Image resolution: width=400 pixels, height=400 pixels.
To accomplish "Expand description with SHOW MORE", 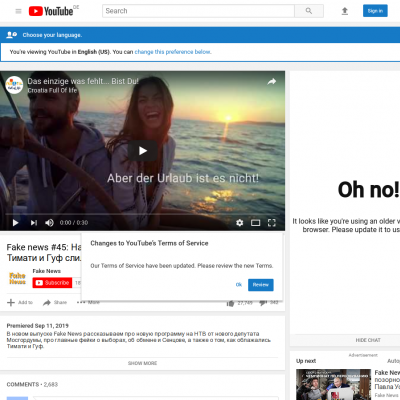I will tap(142, 363).
